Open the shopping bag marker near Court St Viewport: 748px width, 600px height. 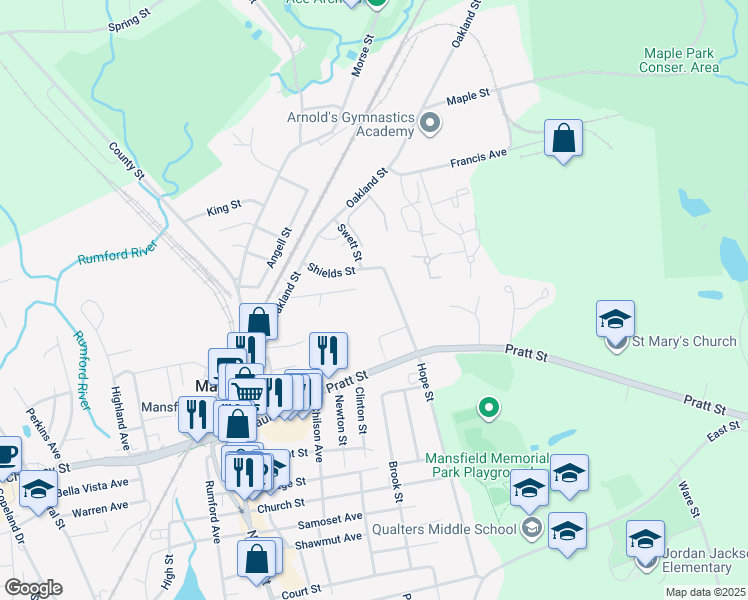tap(257, 558)
